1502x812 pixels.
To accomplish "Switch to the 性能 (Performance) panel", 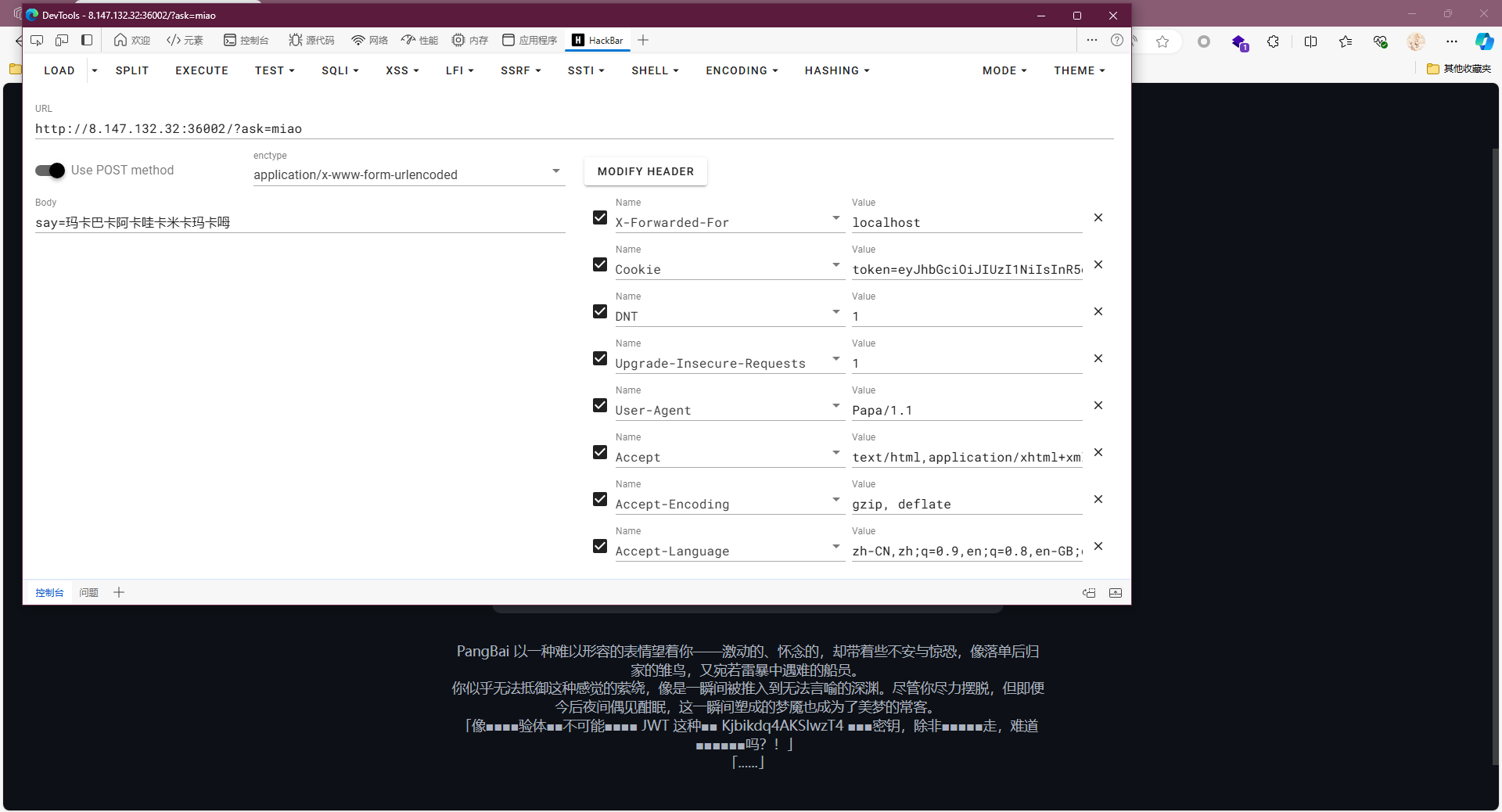I will [419, 40].
